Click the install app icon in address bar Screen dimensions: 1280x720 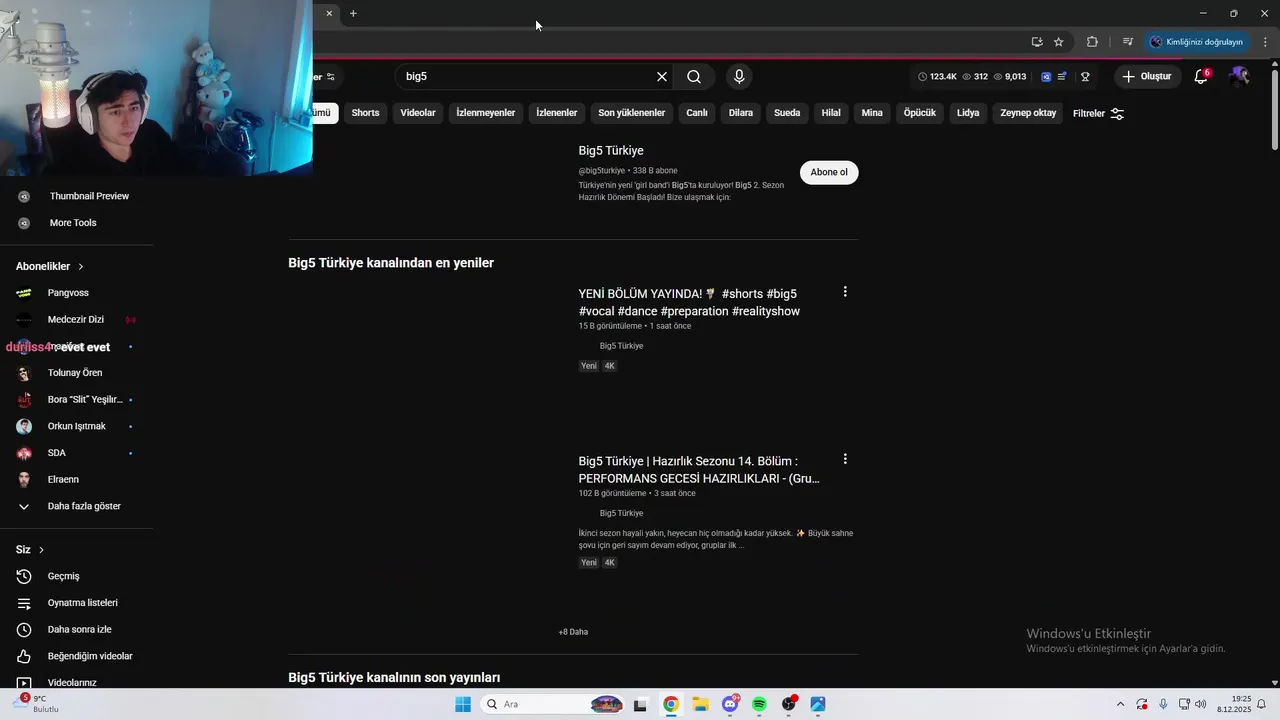point(1037,42)
